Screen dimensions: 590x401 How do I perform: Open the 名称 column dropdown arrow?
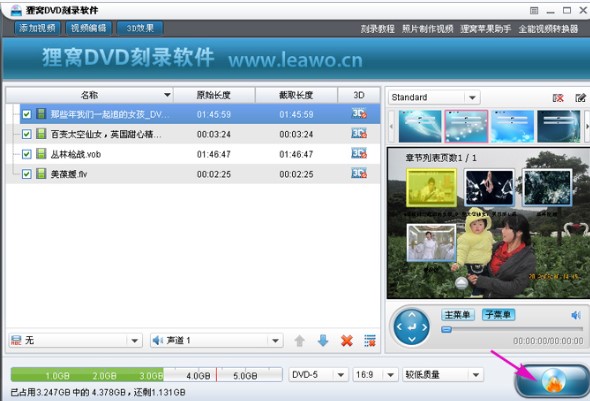[x=167, y=95]
